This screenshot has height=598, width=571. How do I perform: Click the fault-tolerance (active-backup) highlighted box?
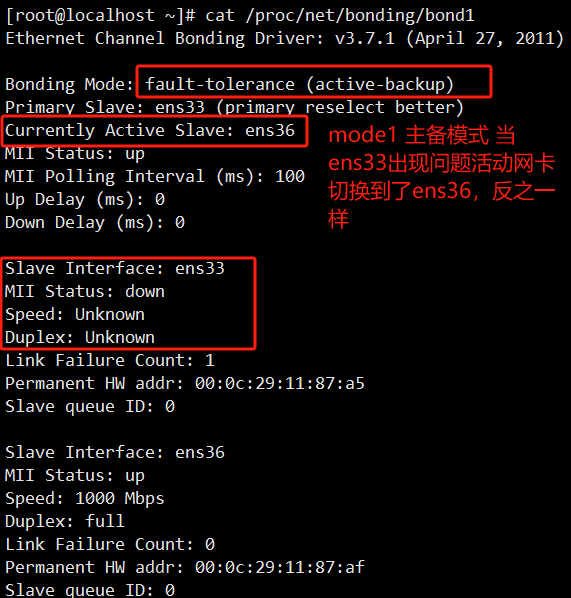(x=314, y=82)
